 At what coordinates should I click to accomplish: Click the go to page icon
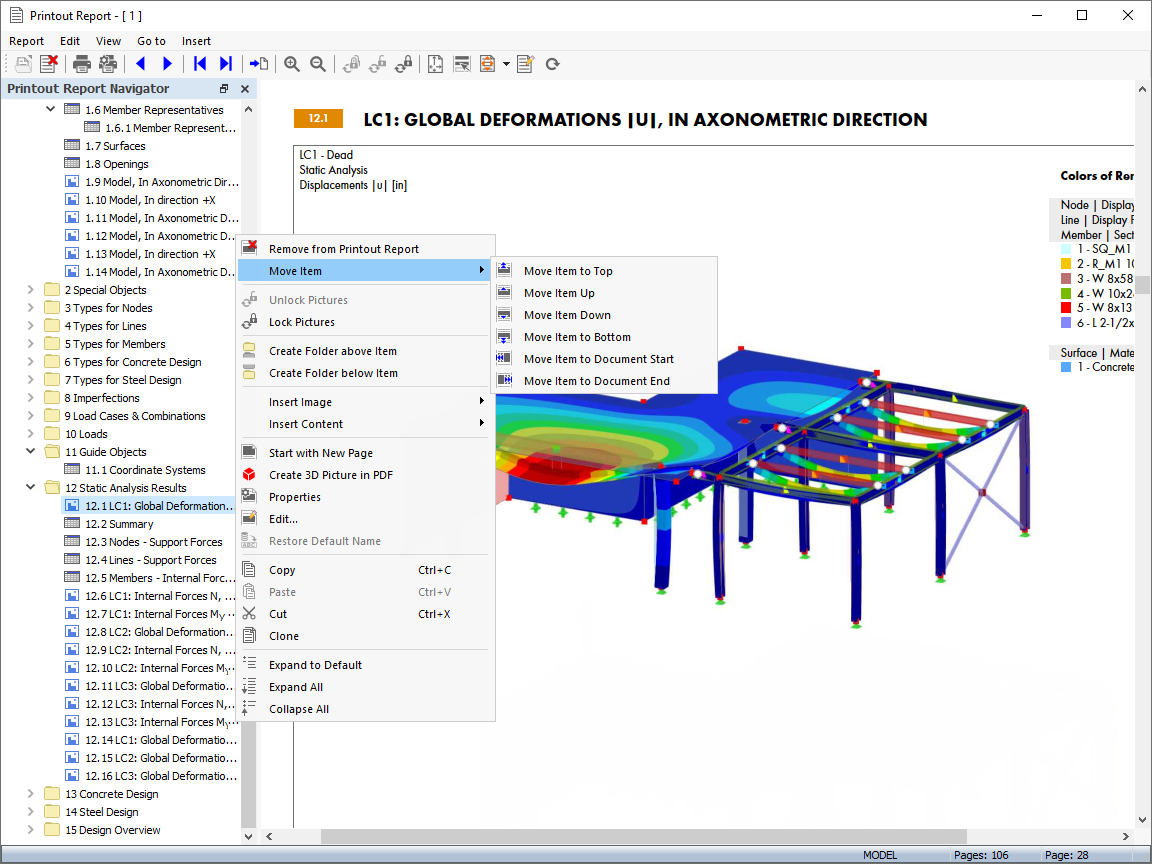[259, 64]
